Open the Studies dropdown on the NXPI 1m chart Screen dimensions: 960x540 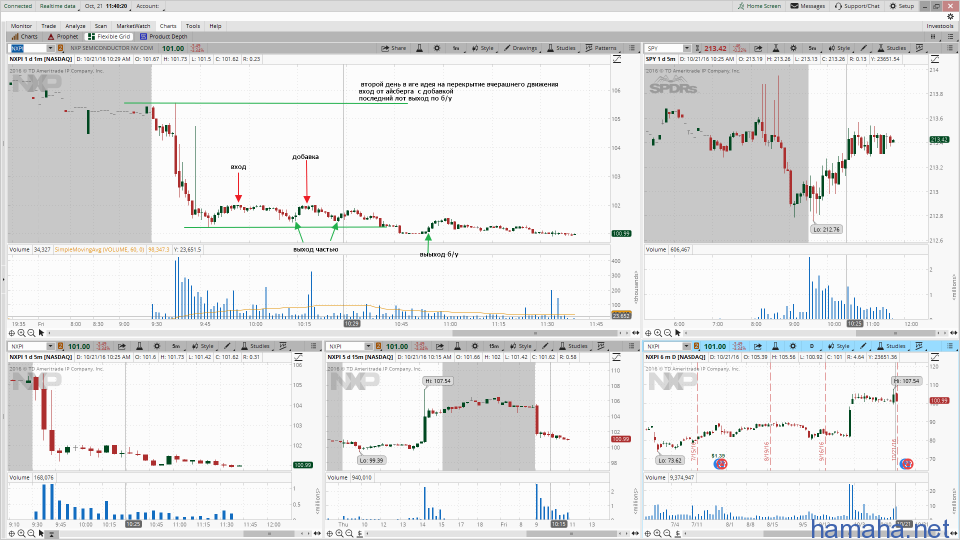(x=561, y=48)
